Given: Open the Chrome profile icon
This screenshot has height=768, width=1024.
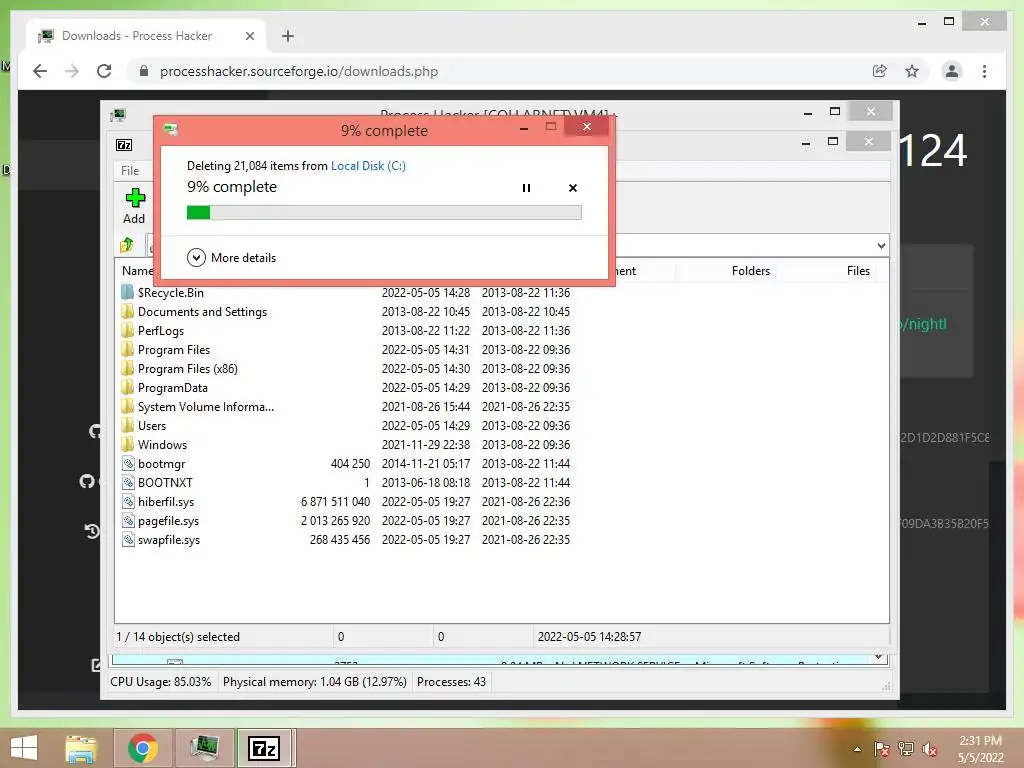Looking at the screenshot, I should 952,71.
